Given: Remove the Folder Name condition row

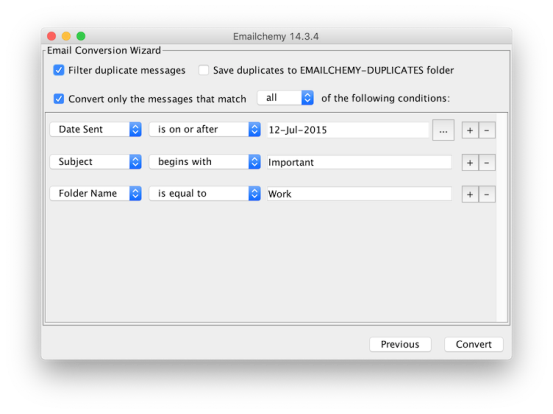Looking at the screenshot, I should [487, 195].
